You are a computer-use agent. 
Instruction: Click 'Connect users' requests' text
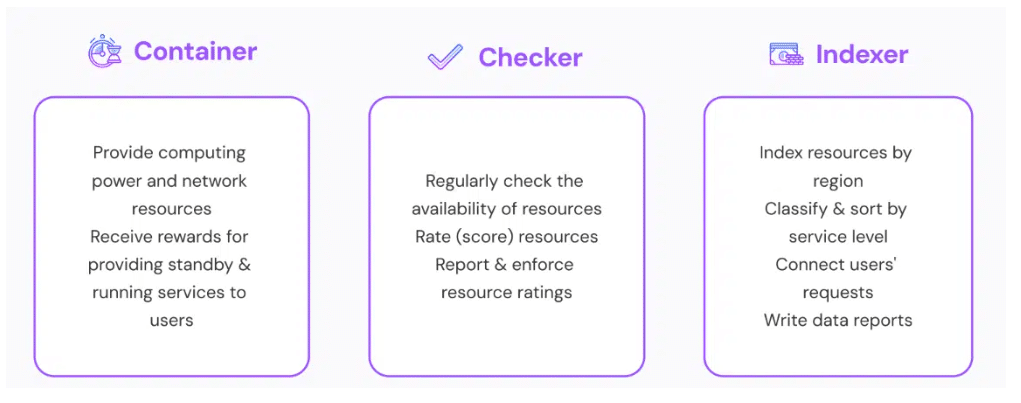pyautogui.click(x=837, y=279)
